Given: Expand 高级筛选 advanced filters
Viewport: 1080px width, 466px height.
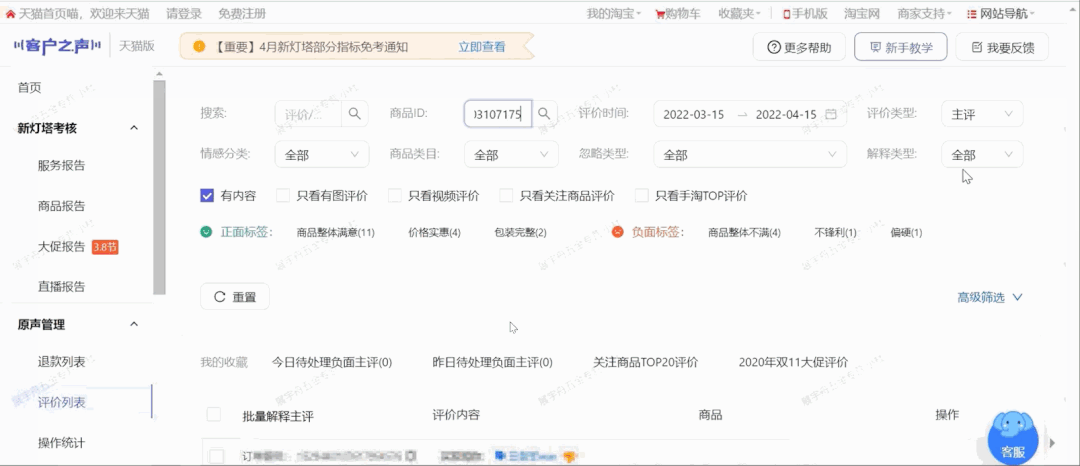Looking at the screenshot, I should coord(989,297).
